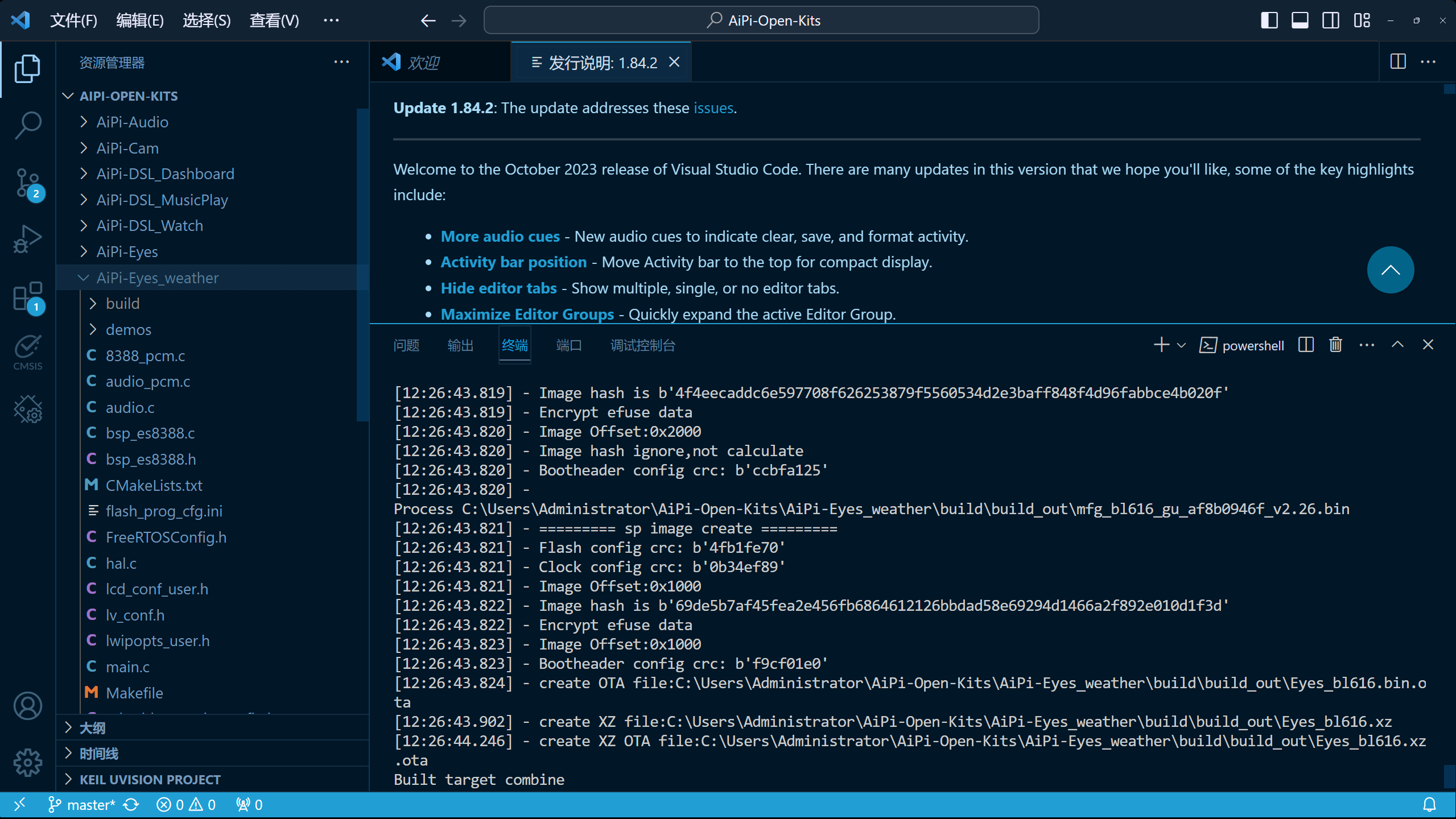Open the overflow menu ellipsis in menu bar

click(331, 20)
